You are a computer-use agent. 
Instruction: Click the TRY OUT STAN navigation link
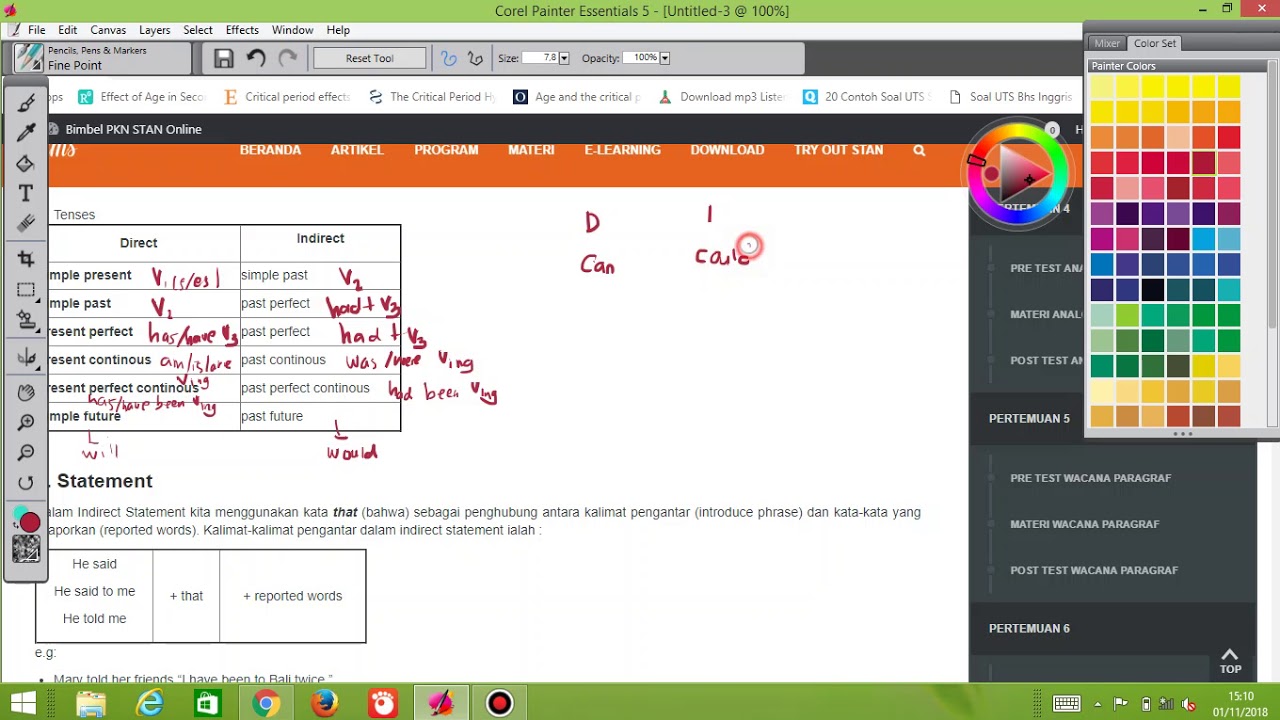[838, 150]
